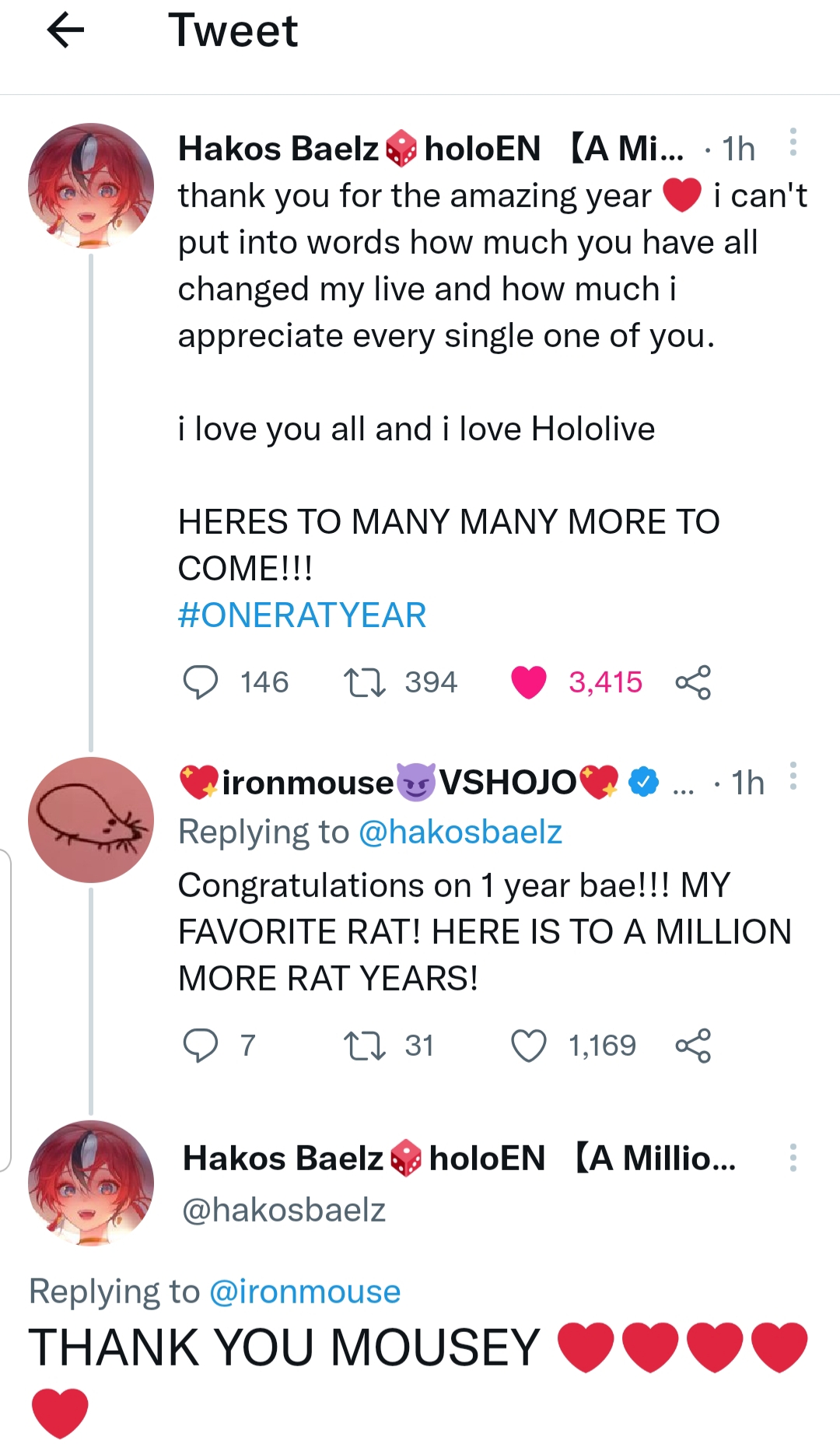Tap the back arrow icon
This screenshot has width=840, height=1444.
(x=65, y=31)
